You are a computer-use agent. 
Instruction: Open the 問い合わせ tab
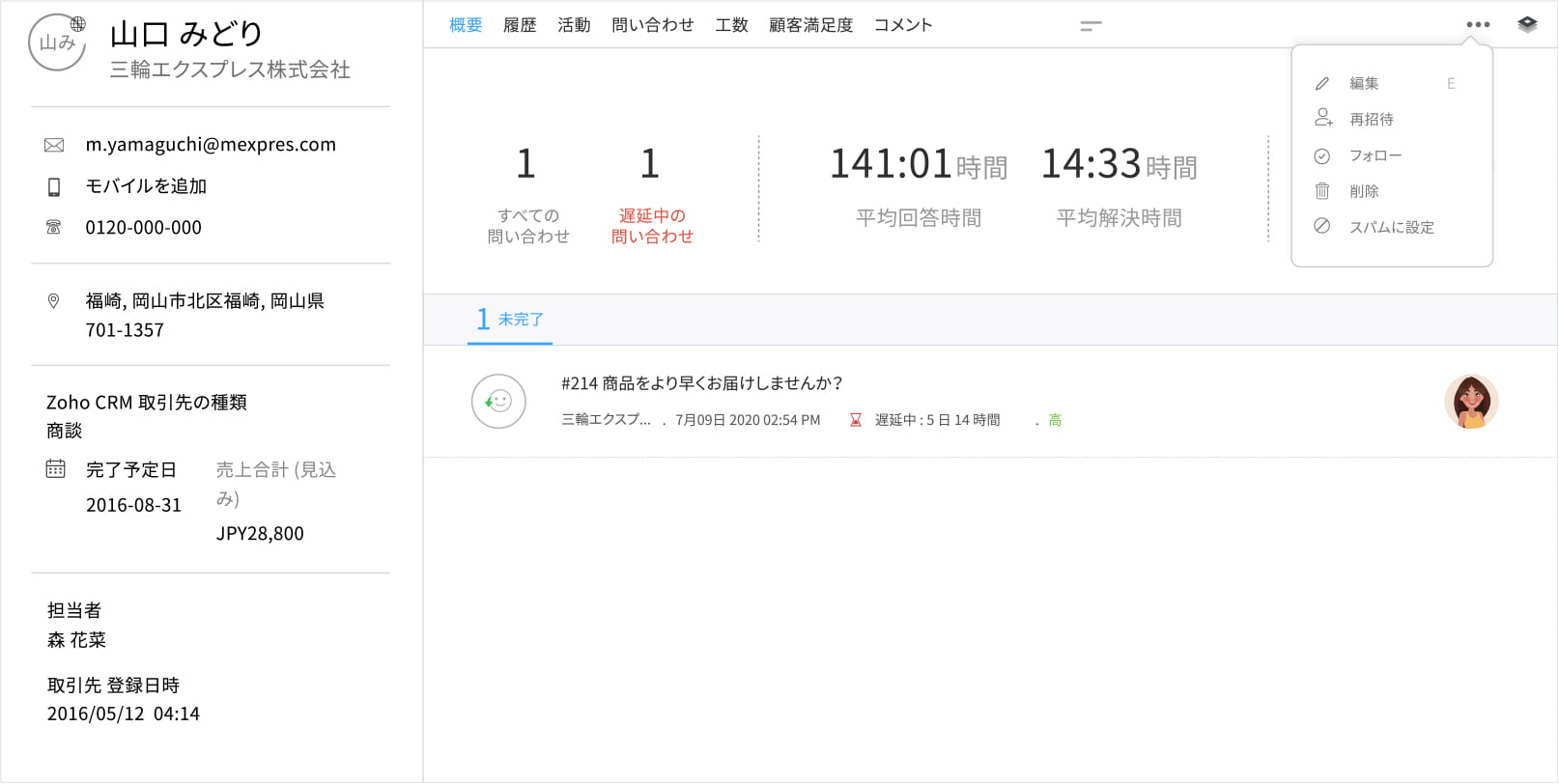[653, 25]
